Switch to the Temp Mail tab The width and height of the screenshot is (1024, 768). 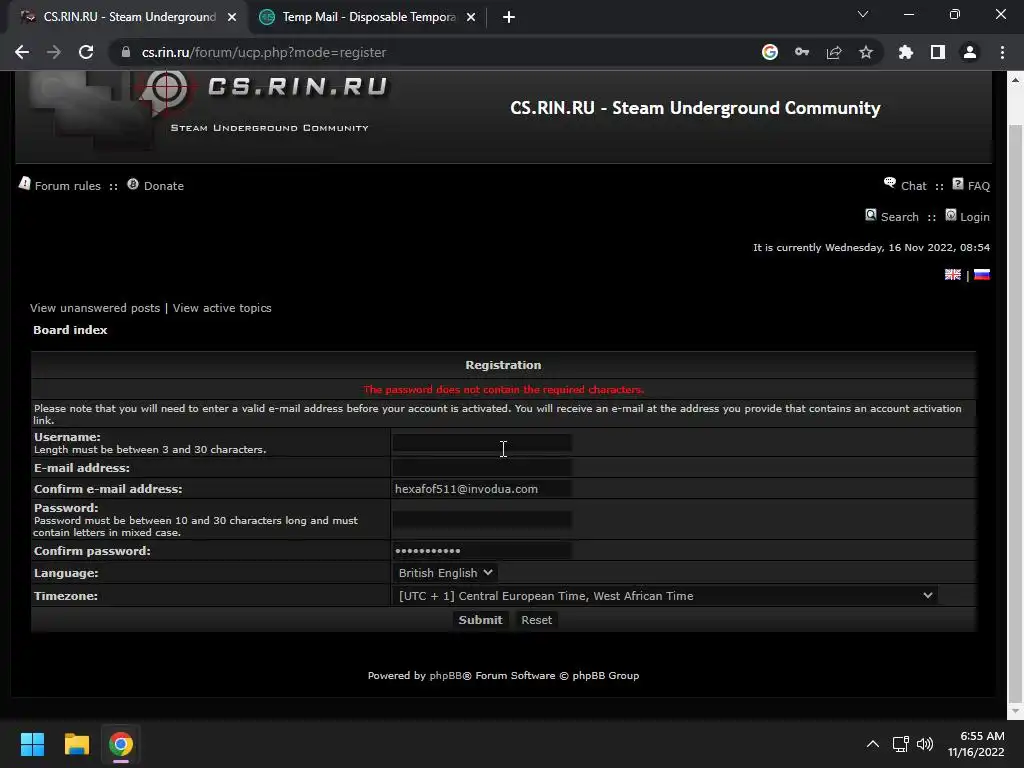(x=368, y=17)
